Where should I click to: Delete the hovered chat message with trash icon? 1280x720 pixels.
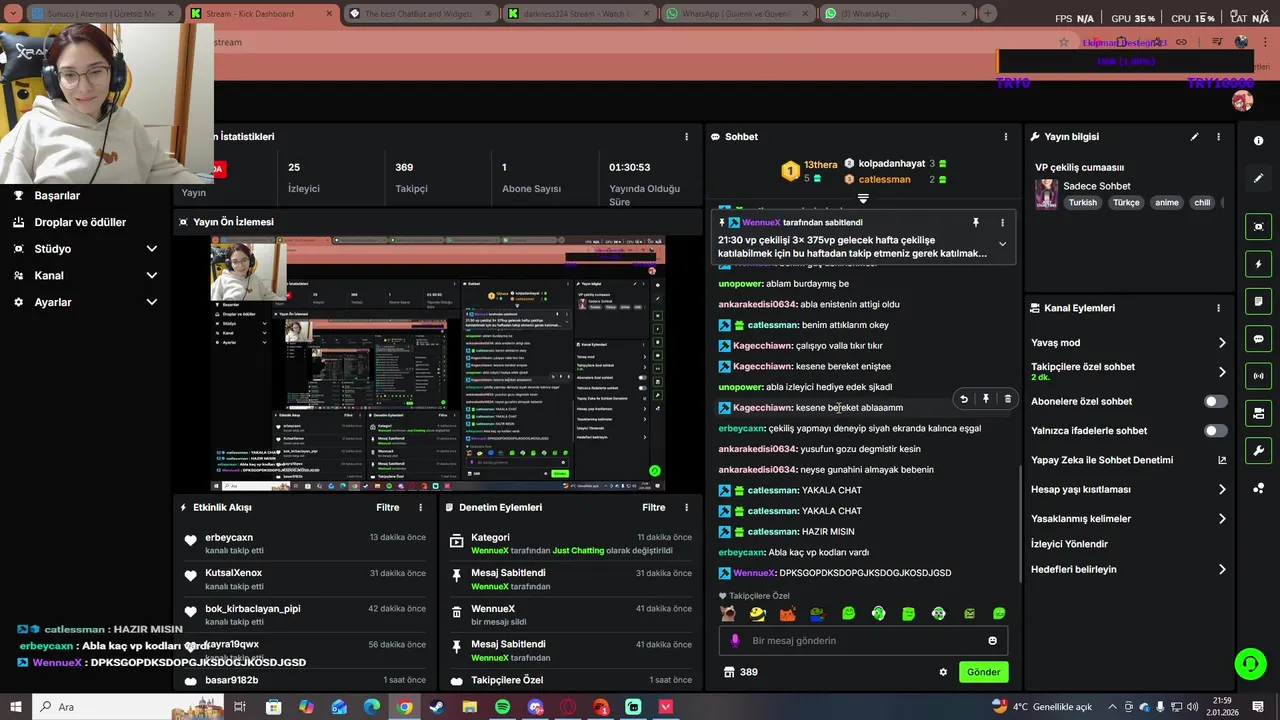[1007, 399]
